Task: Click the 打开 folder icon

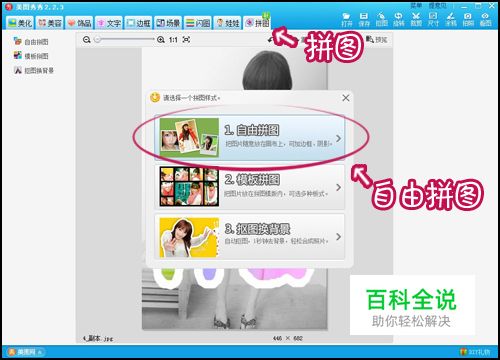Action: point(347,19)
